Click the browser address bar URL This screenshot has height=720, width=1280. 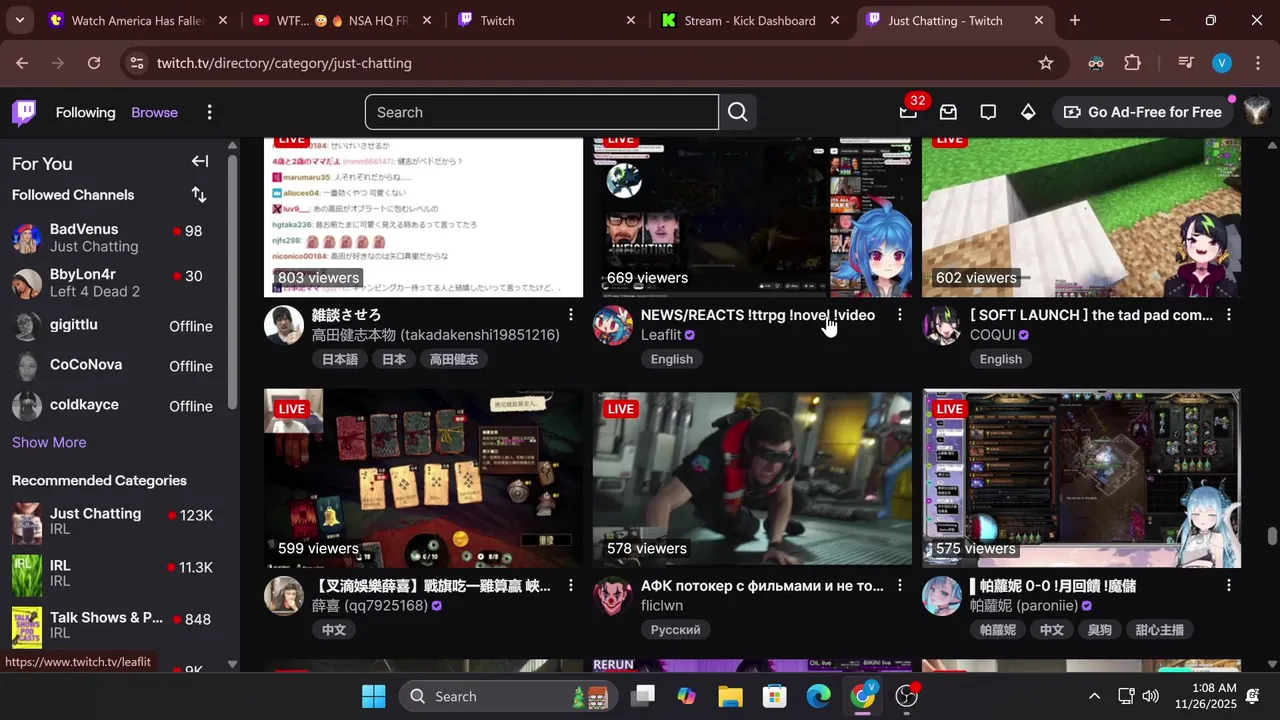pos(284,63)
